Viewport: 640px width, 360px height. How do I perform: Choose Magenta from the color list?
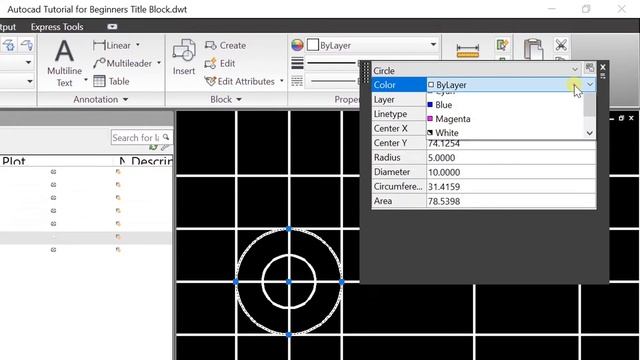[x=505, y=119]
